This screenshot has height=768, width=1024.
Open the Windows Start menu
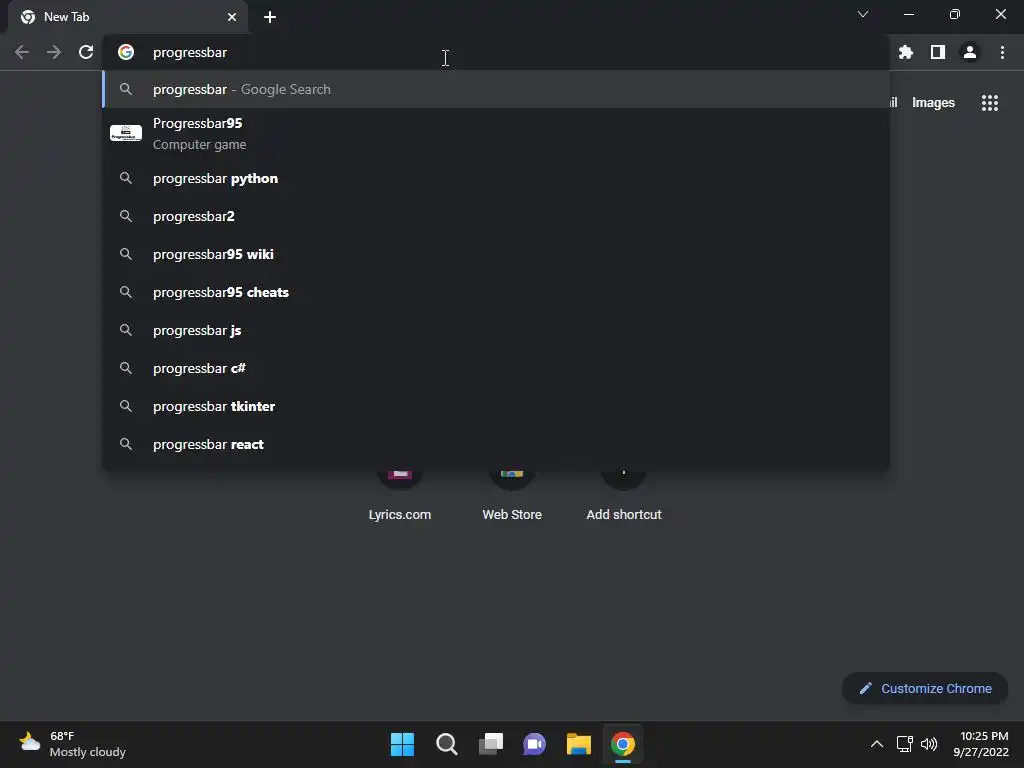[402, 744]
